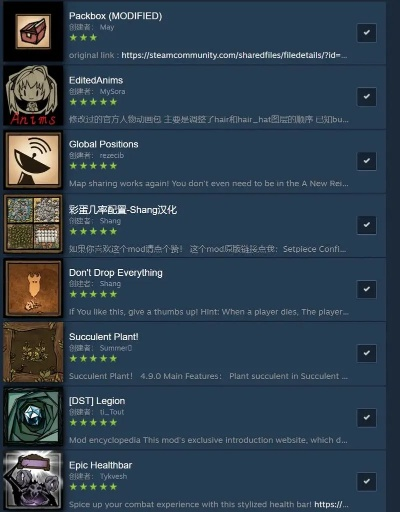
Task: Open the Epic Healthbar description https link
Action: click(x=331, y=504)
